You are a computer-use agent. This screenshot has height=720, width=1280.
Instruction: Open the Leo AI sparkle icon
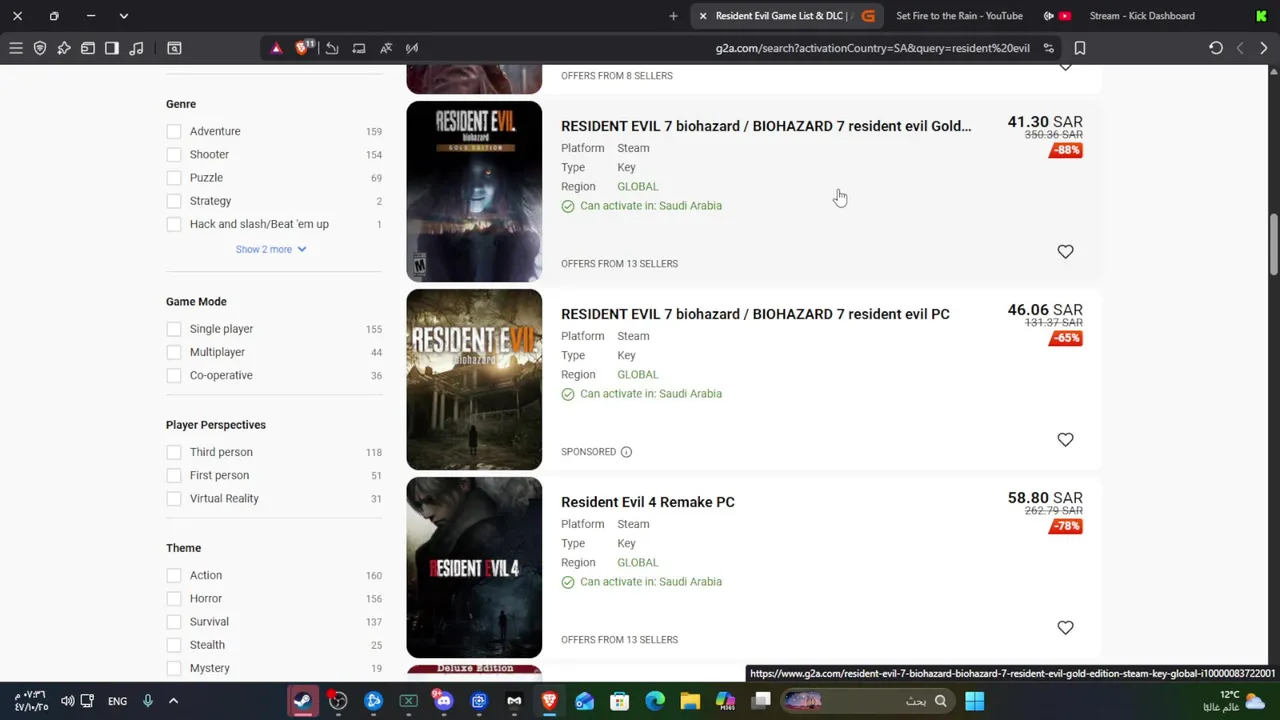(x=64, y=48)
